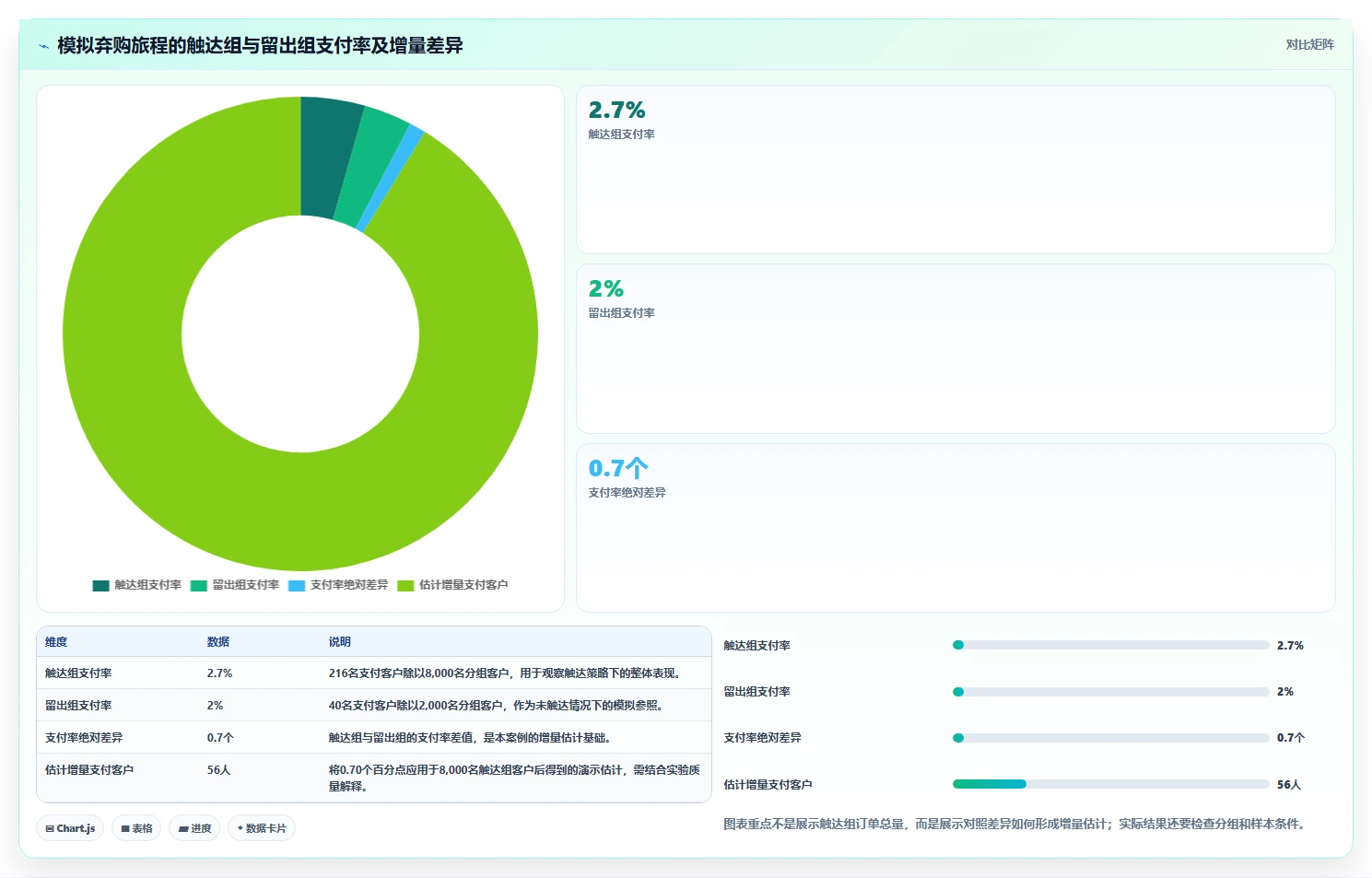Toggle 估计增量支付客户 legend swatch

(405, 585)
